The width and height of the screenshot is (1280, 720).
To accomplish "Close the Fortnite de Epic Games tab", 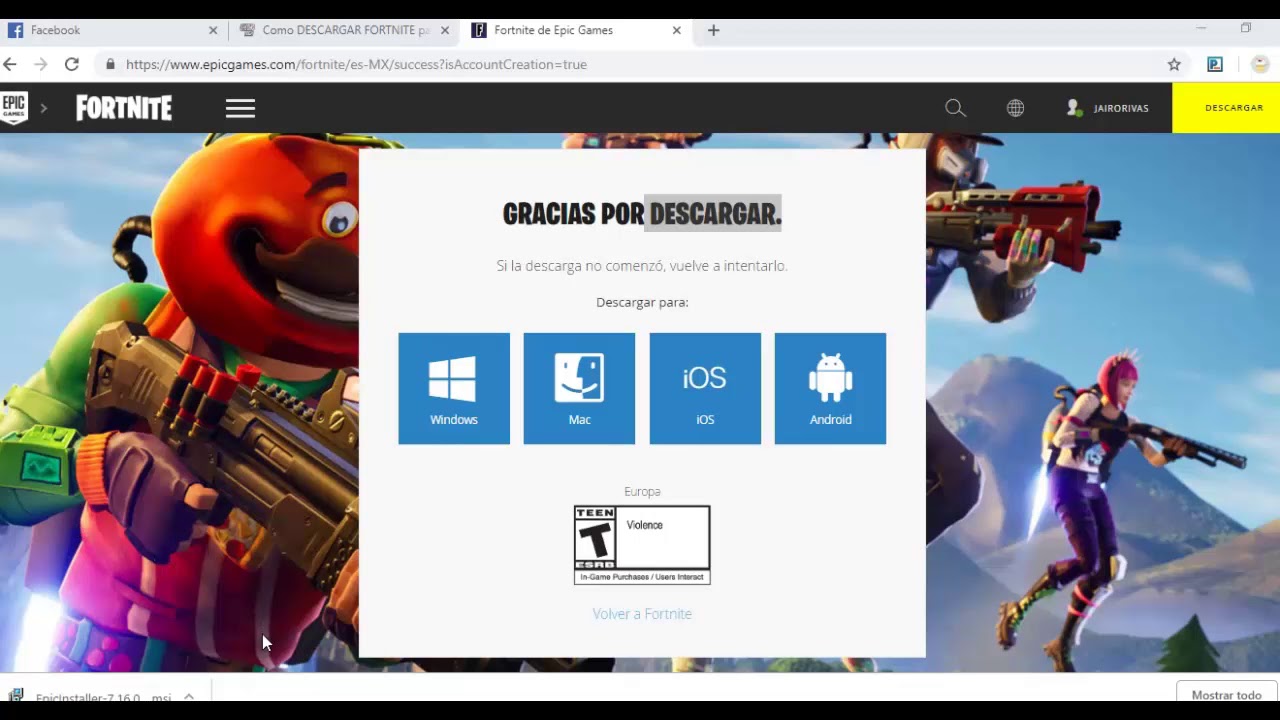I will (677, 30).
